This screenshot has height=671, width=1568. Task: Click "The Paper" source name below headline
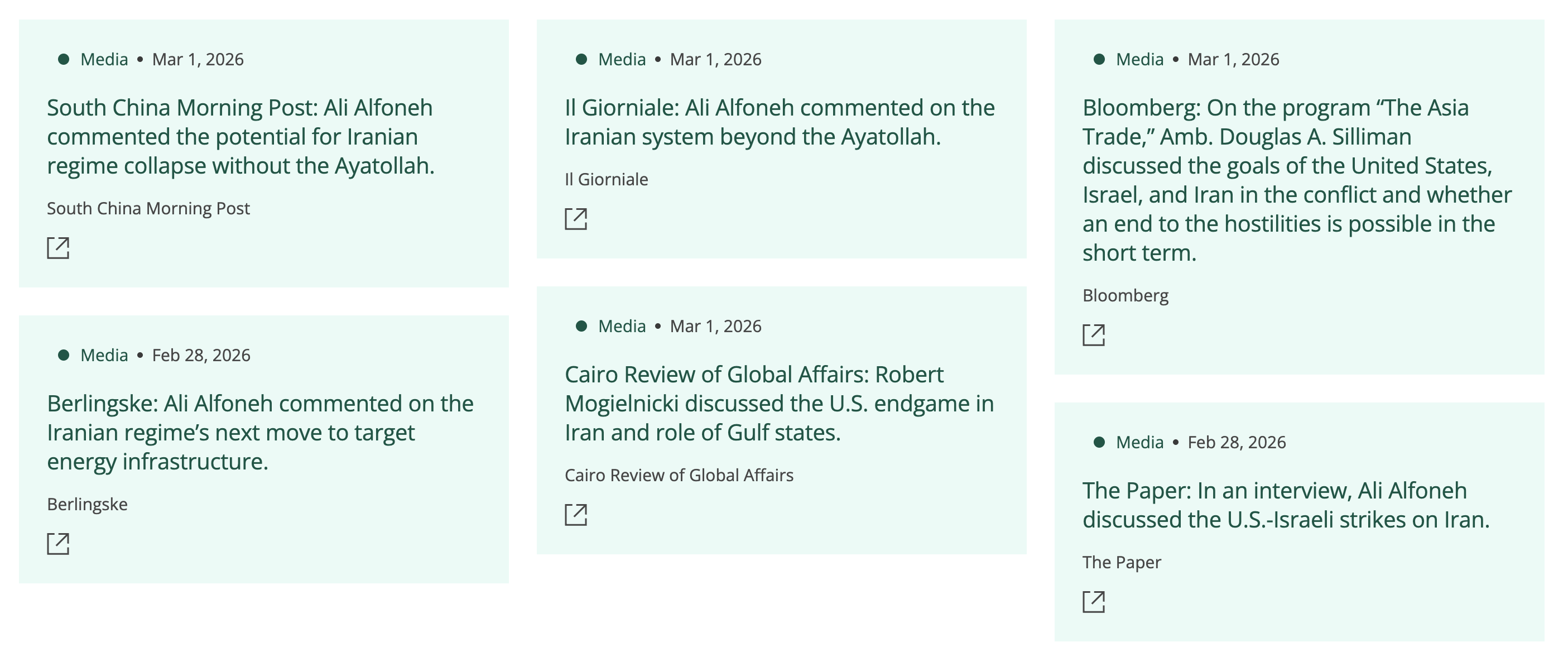[1121, 562]
